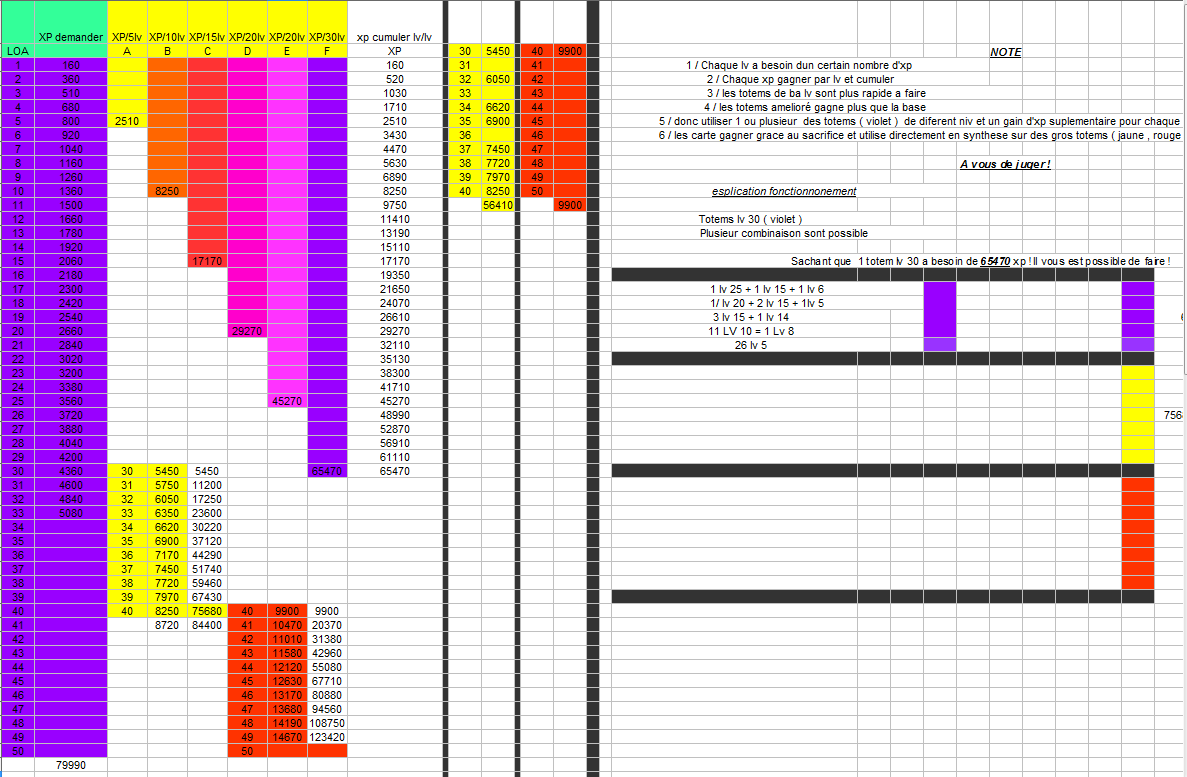This screenshot has width=1187, height=777.
Task: Click the "Totems lv 30 ( violet )" cell
Action: [x=750, y=219]
